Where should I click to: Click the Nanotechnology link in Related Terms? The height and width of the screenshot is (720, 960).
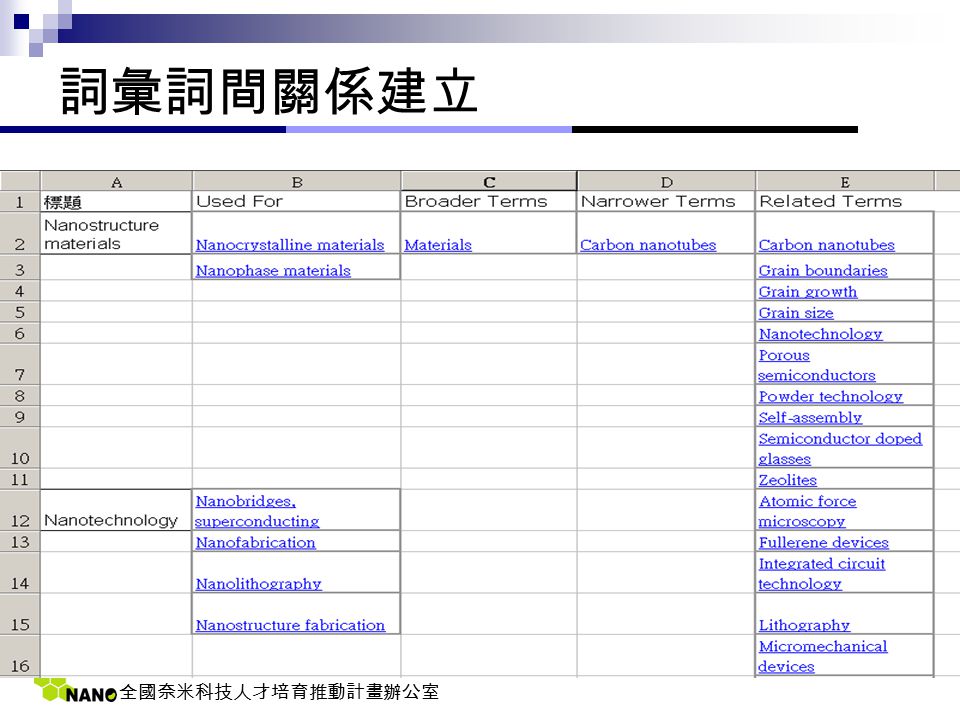point(820,334)
